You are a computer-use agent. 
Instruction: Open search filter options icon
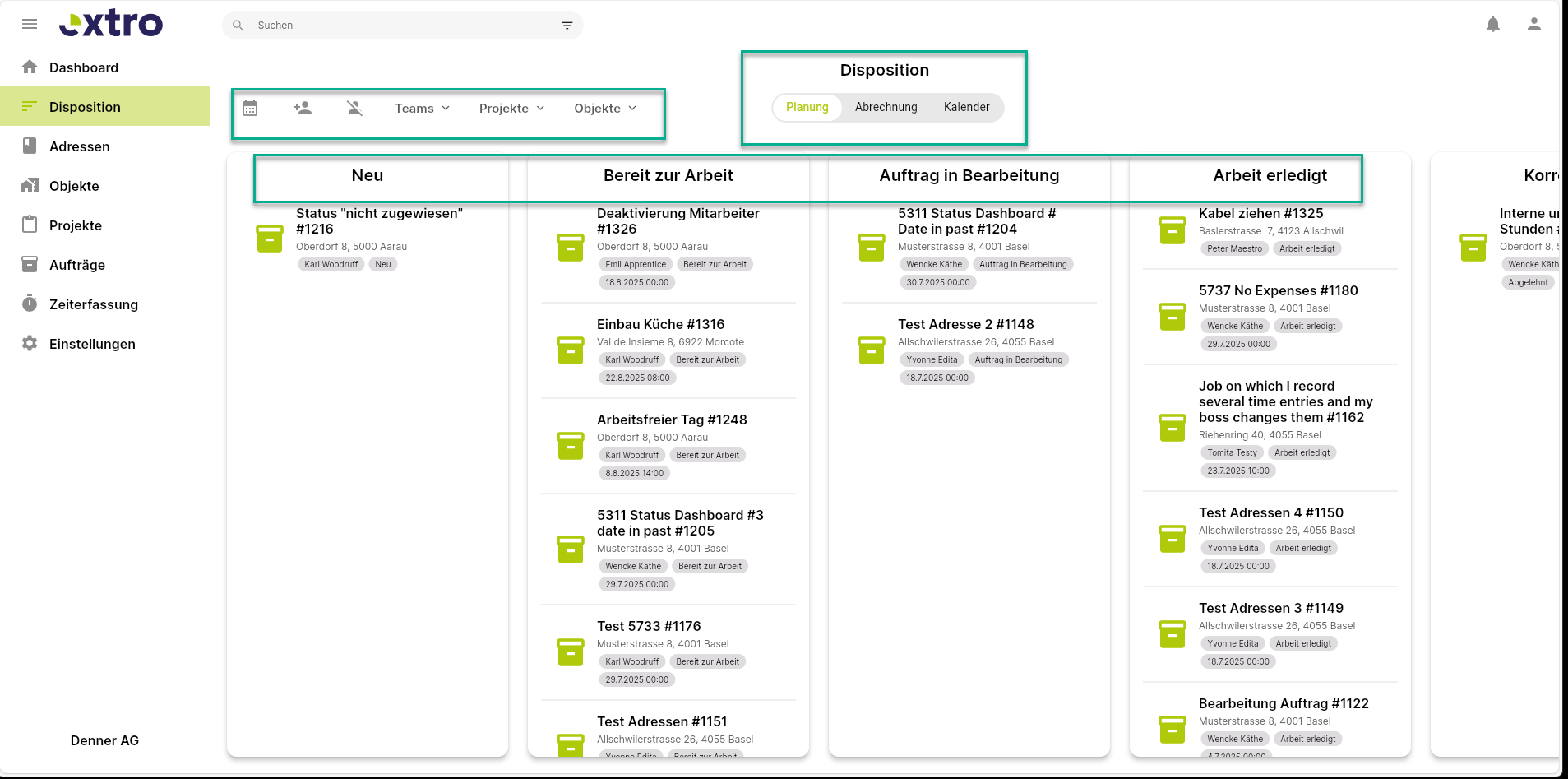click(x=567, y=26)
